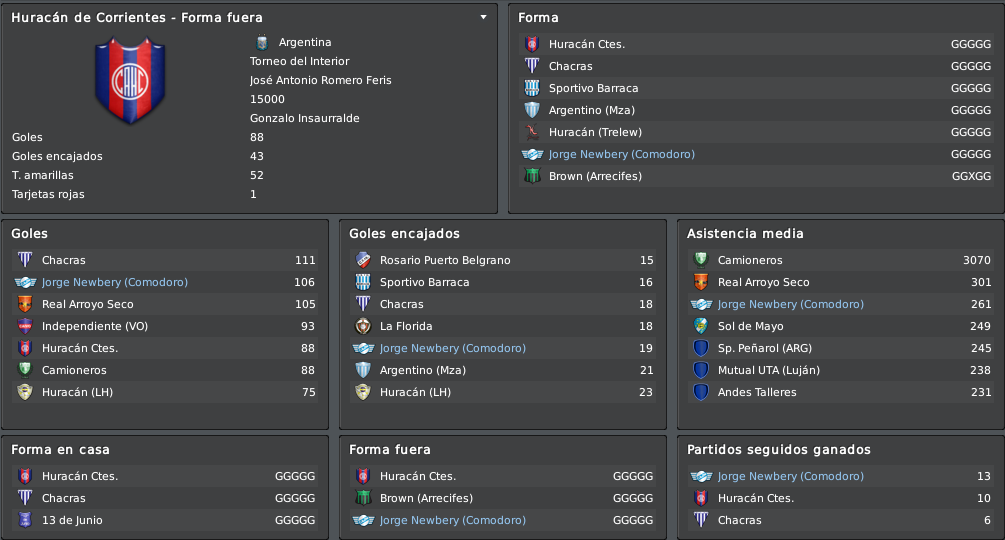Click Sol de Mayo badge icon
The image size is (1005, 540).
click(x=701, y=326)
